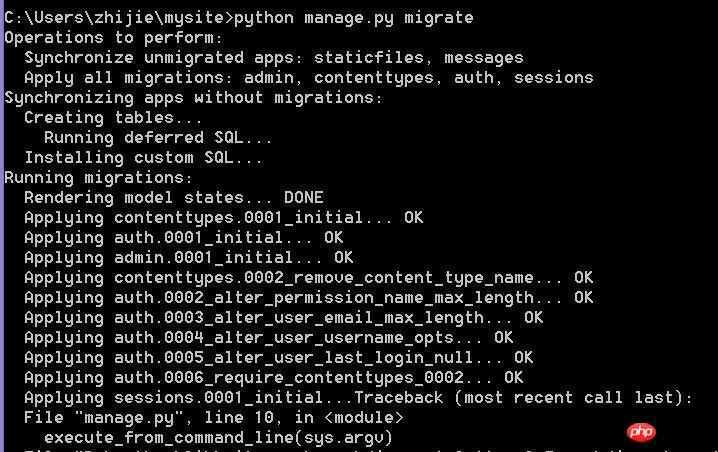718x452 pixels.
Task: Click 'auth.0003_alter_user_email_max_length' migration line
Action: click(x=283, y=317)
